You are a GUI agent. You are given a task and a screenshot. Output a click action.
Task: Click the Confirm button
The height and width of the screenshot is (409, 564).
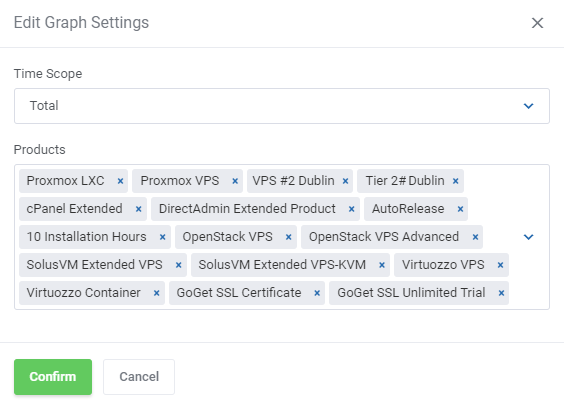[x=53, y=377]
